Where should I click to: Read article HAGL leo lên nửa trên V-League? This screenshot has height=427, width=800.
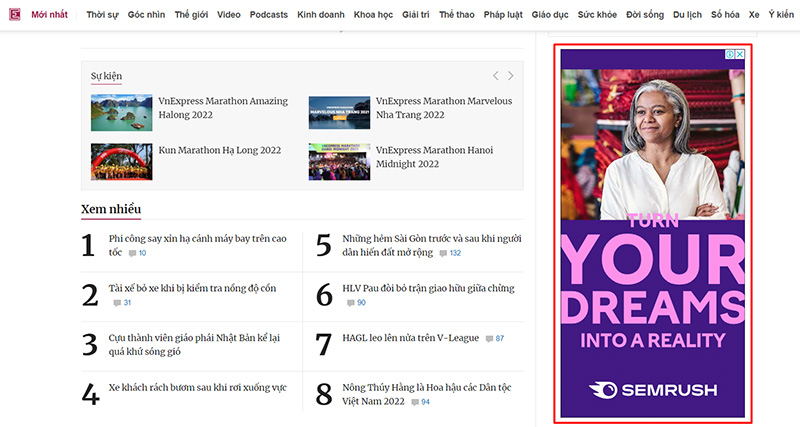(411, 338)
